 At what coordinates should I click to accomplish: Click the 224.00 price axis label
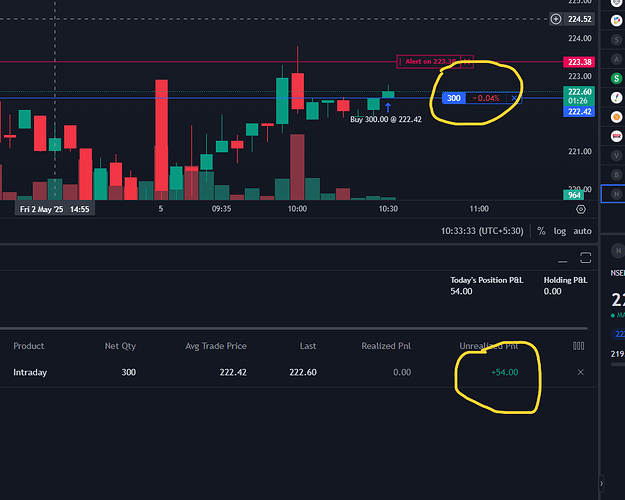coord(580,38)
